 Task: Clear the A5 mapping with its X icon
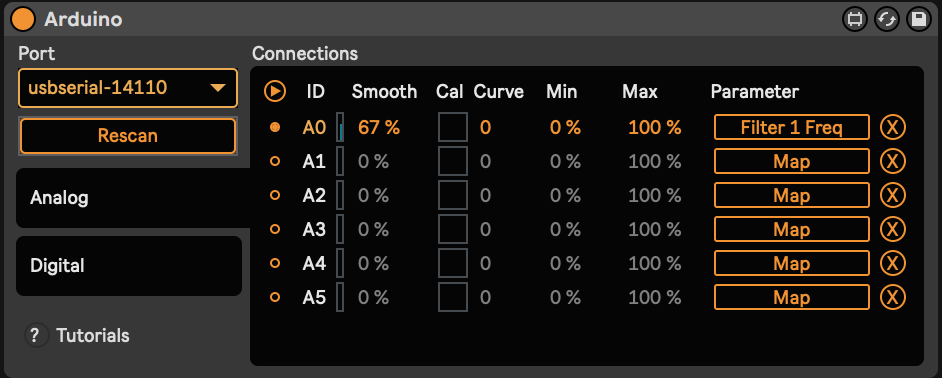click(x=893, y=297)
